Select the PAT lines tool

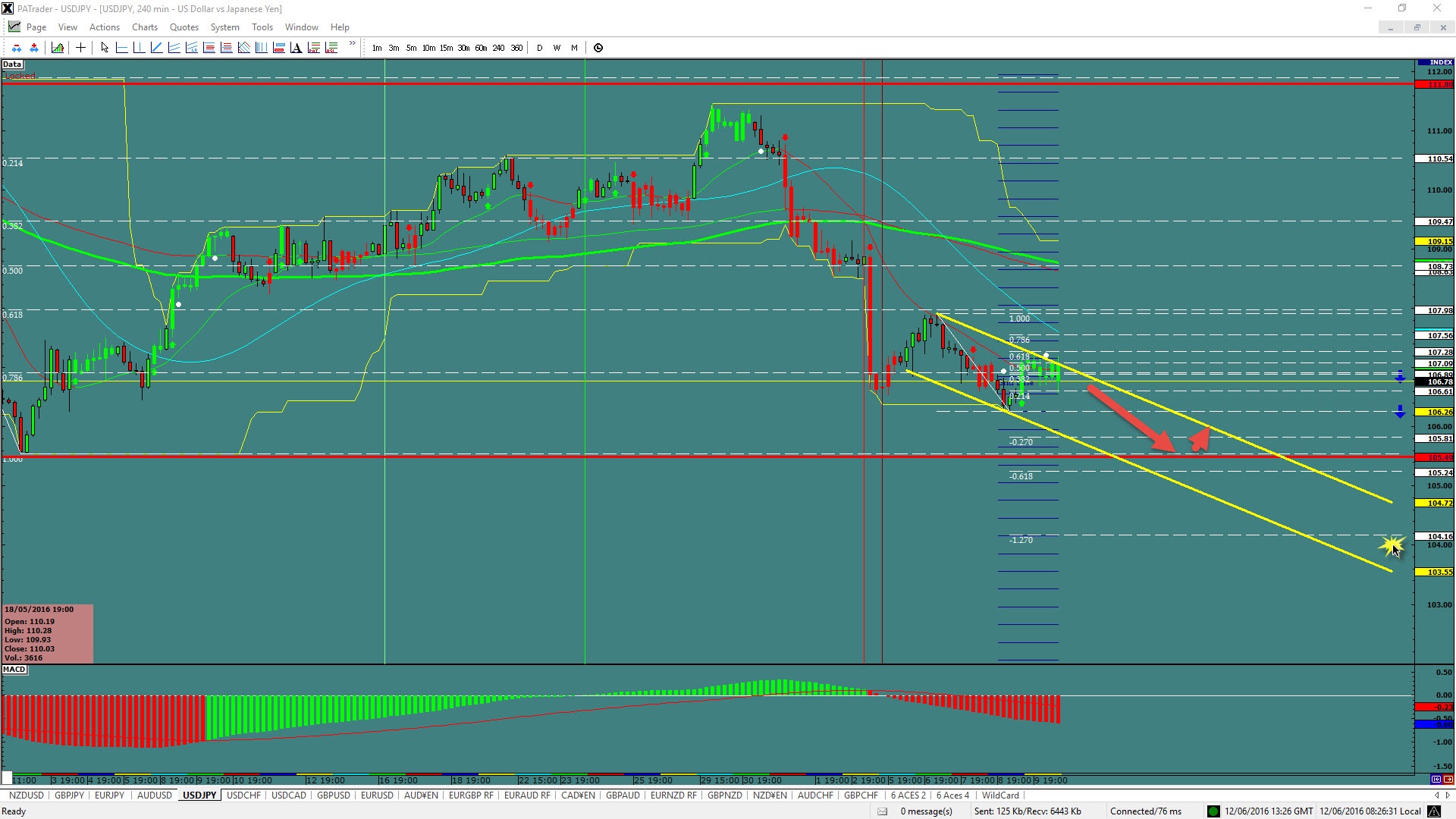coord(313,48)
